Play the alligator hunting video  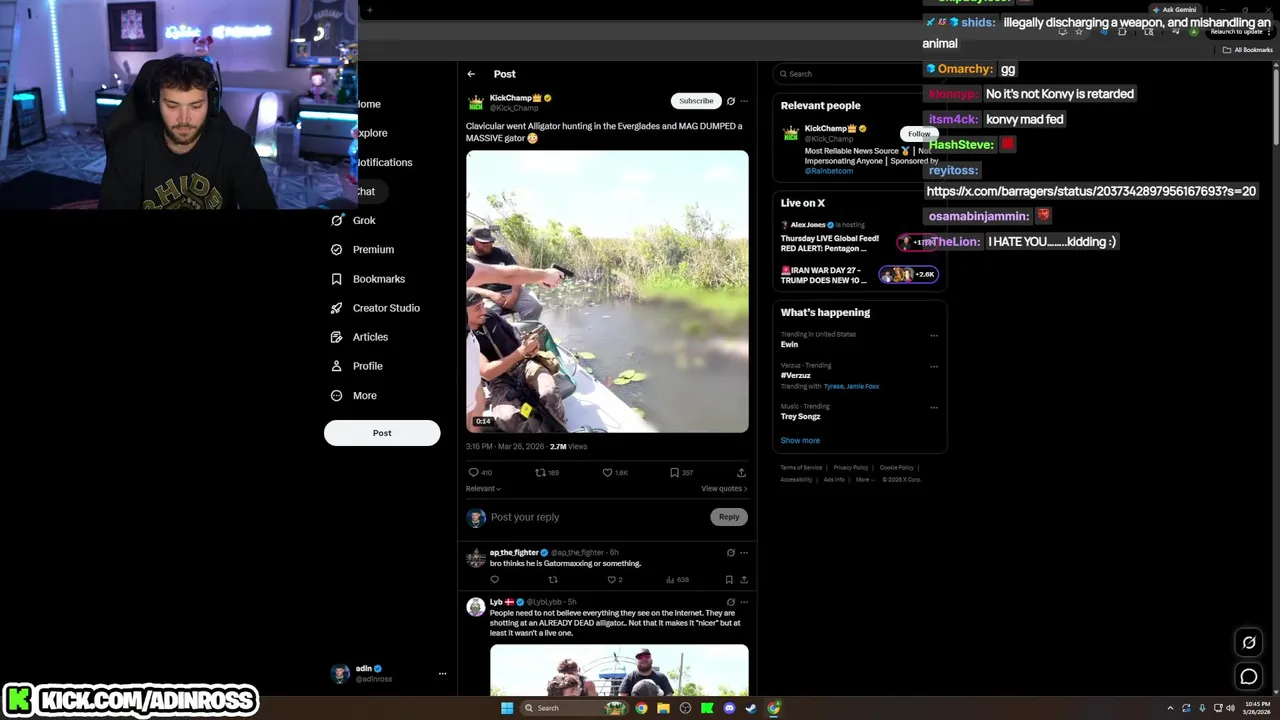pos(607,292)
